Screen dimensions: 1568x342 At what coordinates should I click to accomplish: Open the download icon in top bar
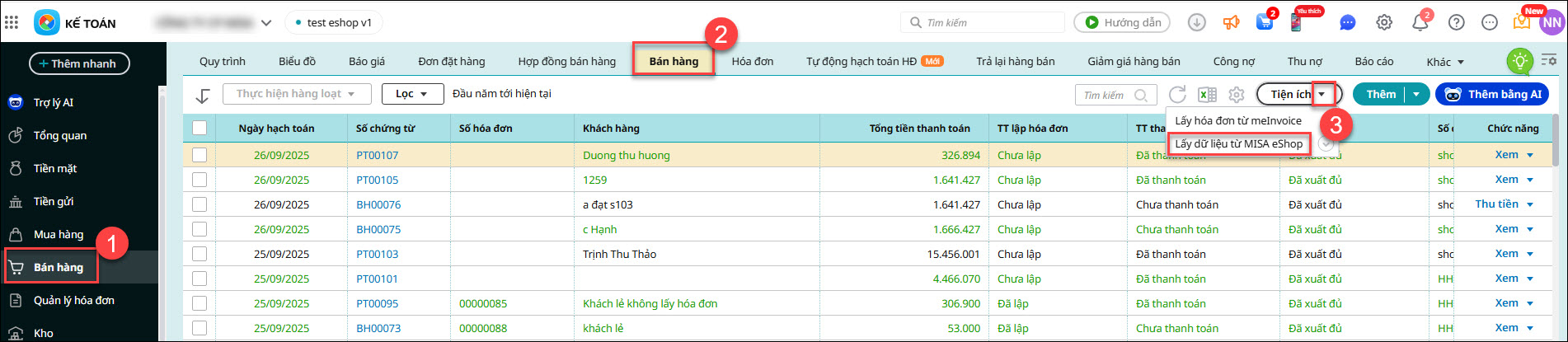pyautogui.click(x=1196, y=22)
